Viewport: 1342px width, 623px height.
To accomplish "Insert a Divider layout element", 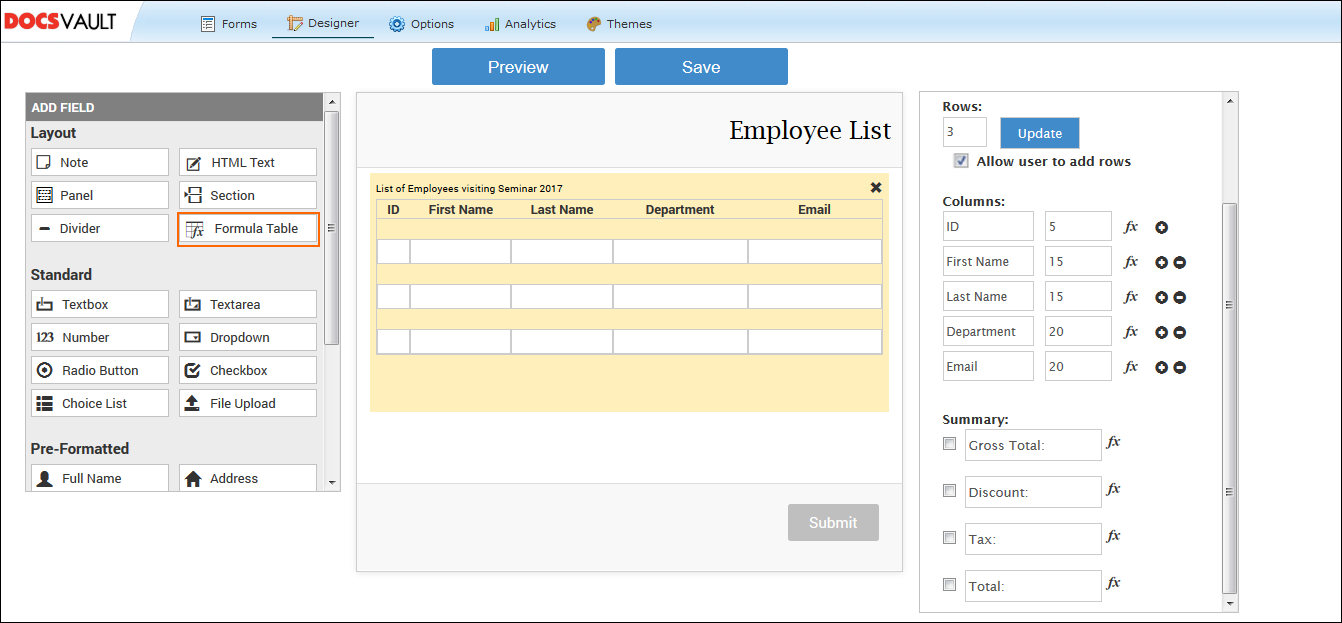I will point(99,228).
